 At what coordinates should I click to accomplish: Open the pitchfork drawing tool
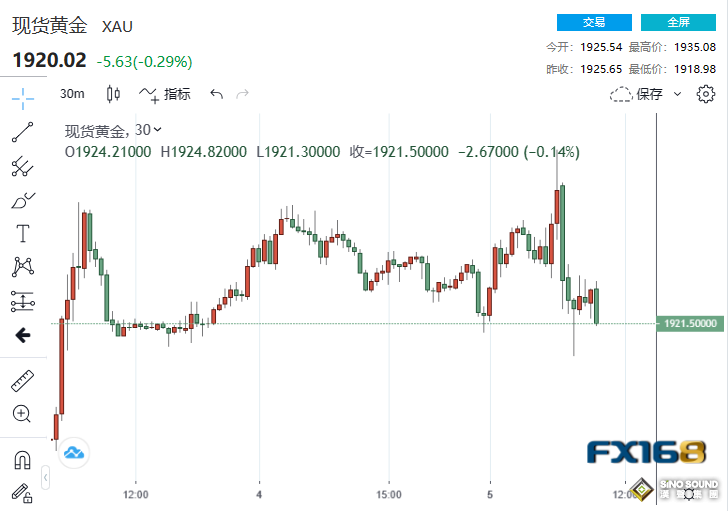22,166
